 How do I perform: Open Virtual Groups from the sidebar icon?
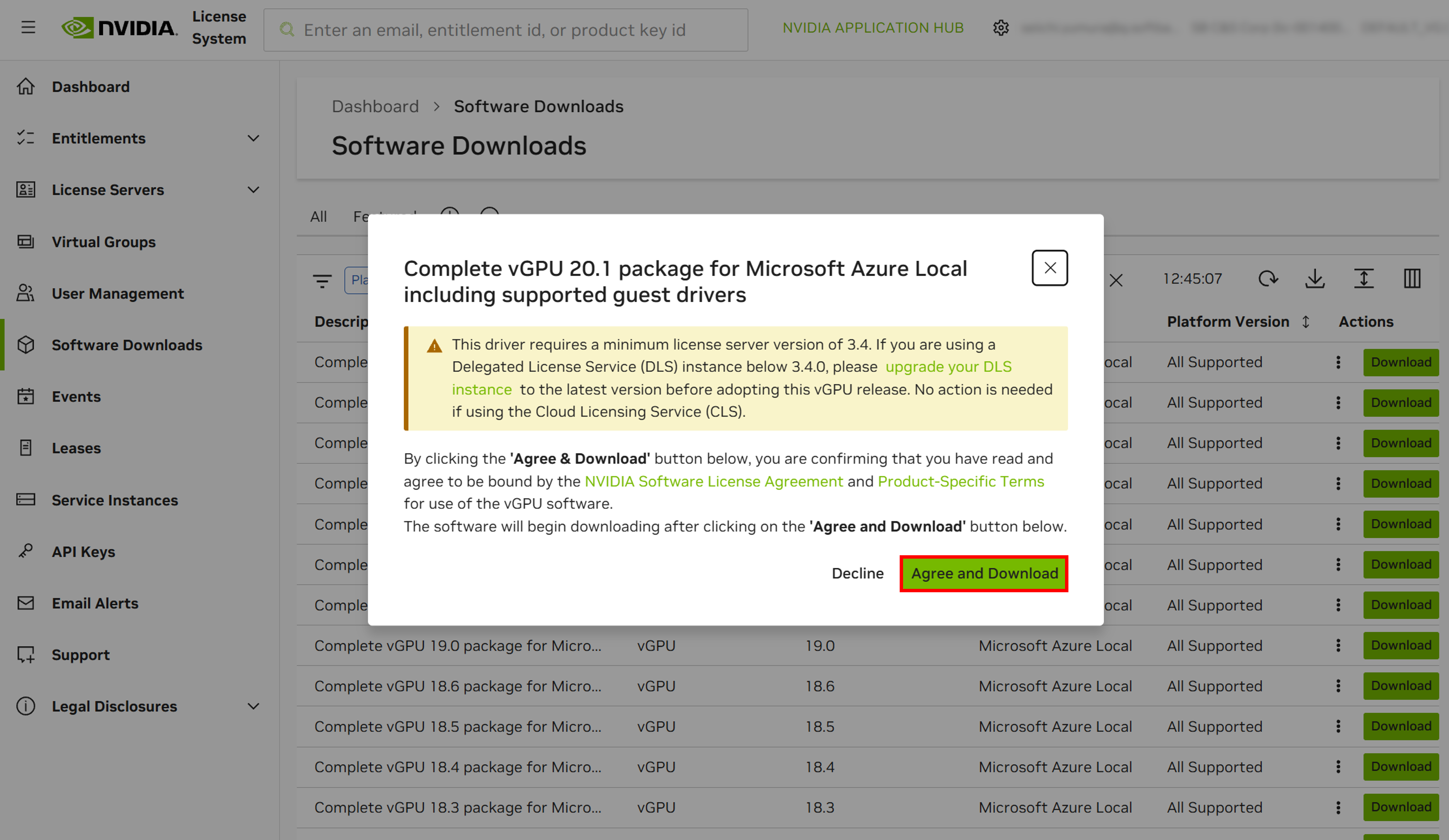coord(25,241)
